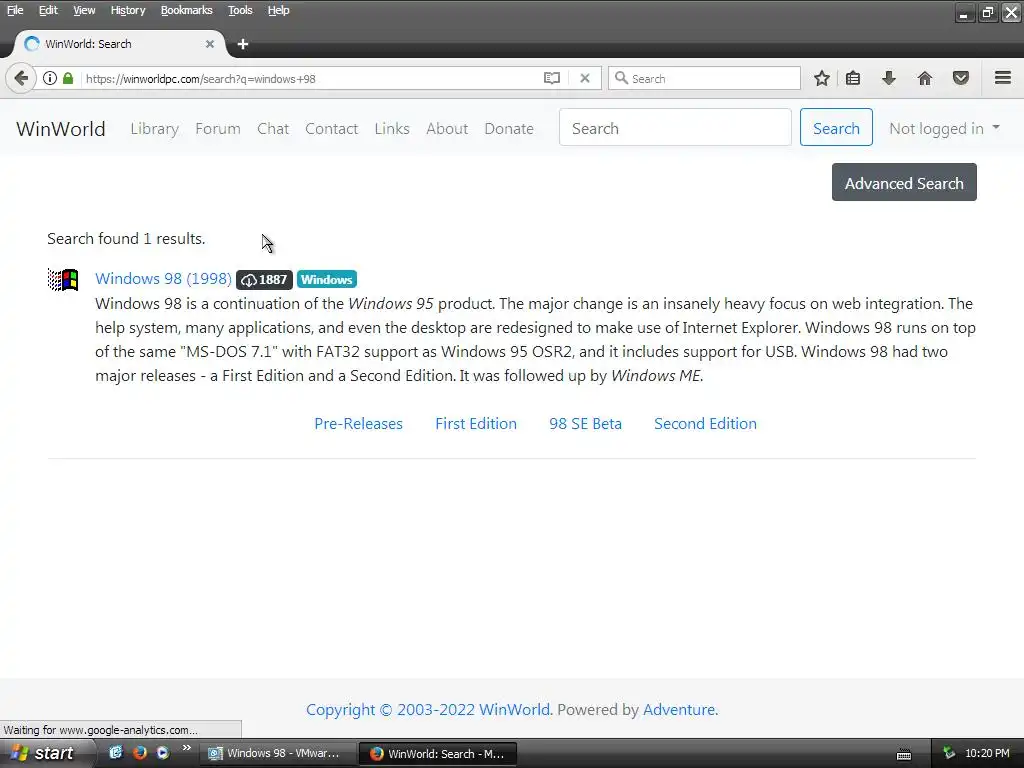Click the 1887 download count badge
The height and width of the screenshot is (768, 1024).
pos(264,280)
